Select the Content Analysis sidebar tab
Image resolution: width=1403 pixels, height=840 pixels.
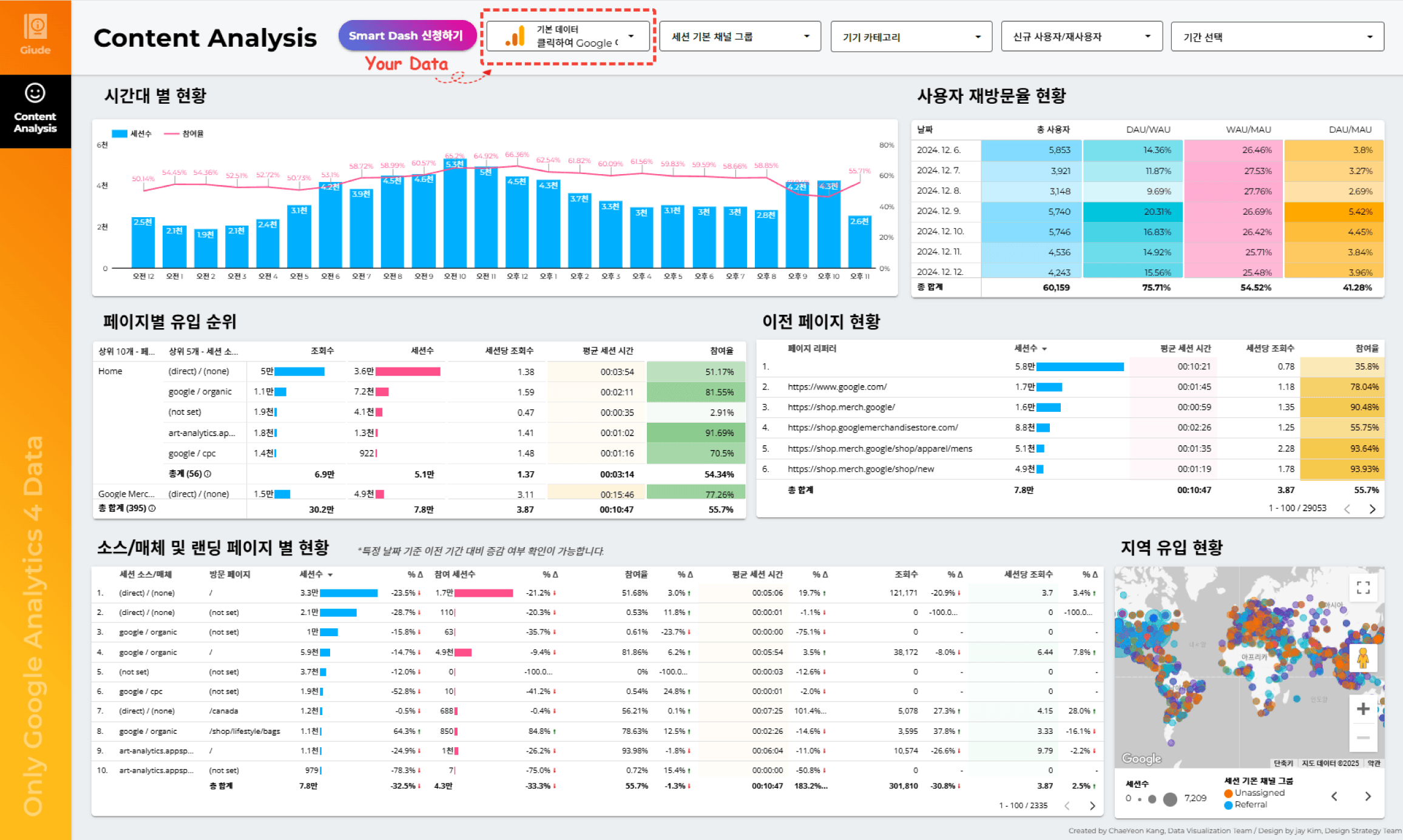click(x=35, y=111)
